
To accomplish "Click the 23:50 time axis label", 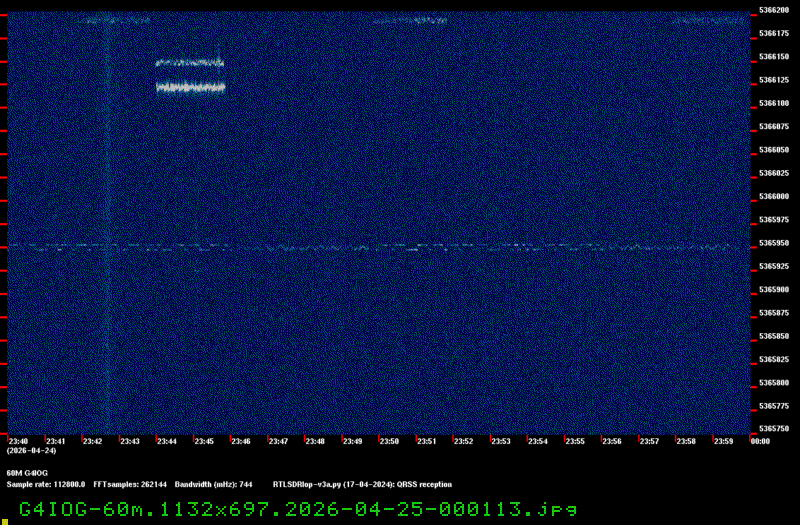I will 389,441.
